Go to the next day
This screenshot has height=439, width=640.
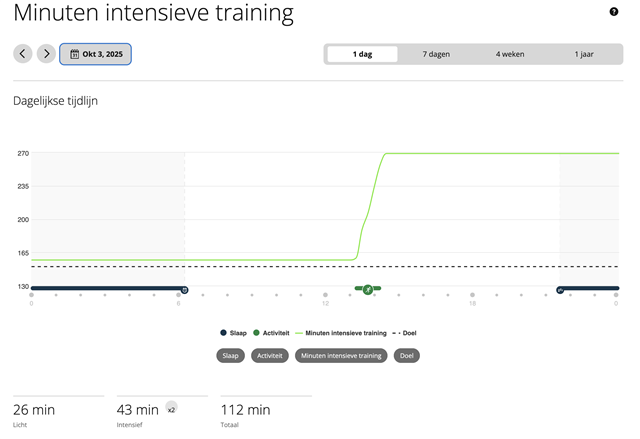[46, 54]
